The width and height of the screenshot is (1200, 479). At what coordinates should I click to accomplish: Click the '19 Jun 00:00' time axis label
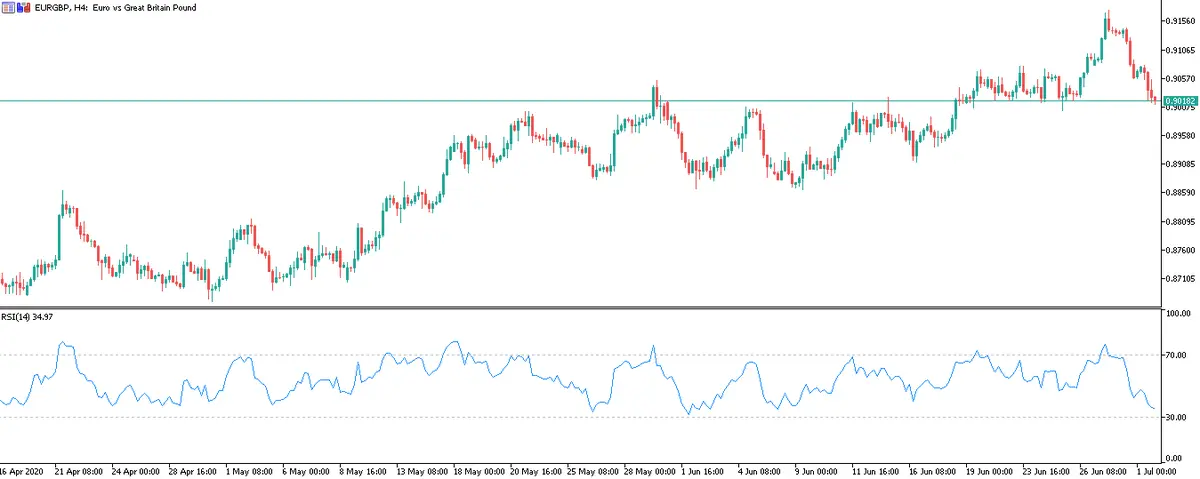point(990,470)
